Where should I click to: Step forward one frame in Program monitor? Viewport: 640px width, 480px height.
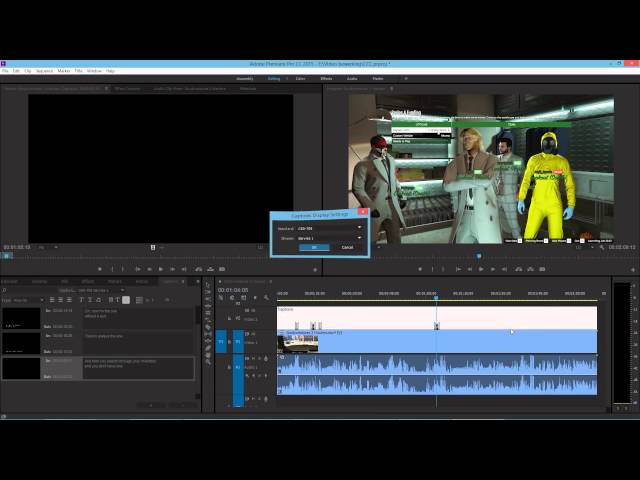tap(493, 269)
